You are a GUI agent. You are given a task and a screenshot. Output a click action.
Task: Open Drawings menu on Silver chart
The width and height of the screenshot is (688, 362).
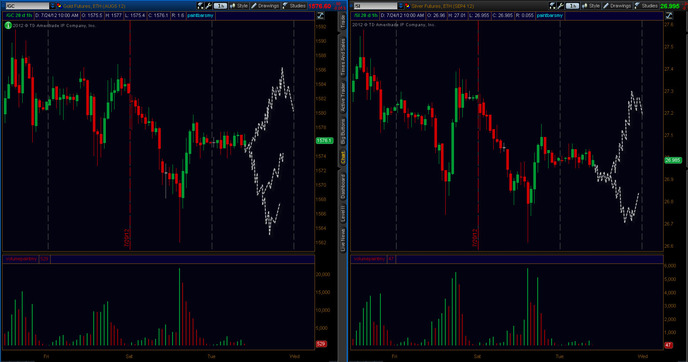617,6
